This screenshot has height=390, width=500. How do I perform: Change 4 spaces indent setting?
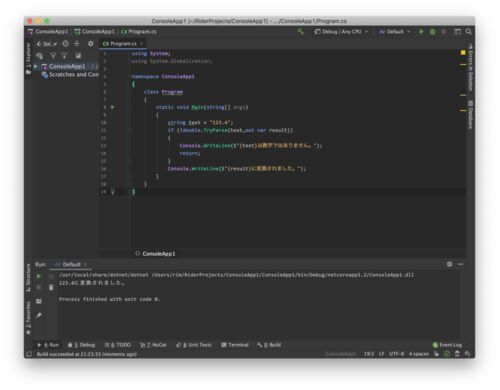click(419, 354)
